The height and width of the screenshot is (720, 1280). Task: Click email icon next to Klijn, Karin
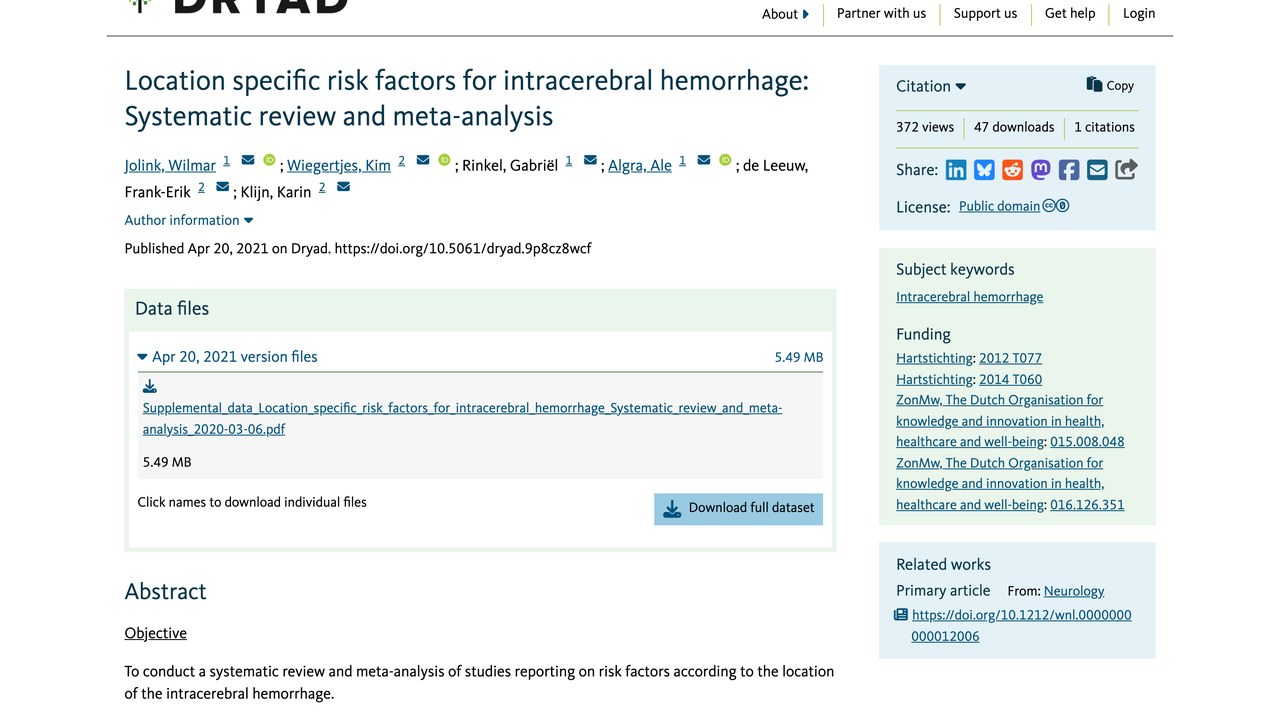pyautogui.click(x=344, y=187)
